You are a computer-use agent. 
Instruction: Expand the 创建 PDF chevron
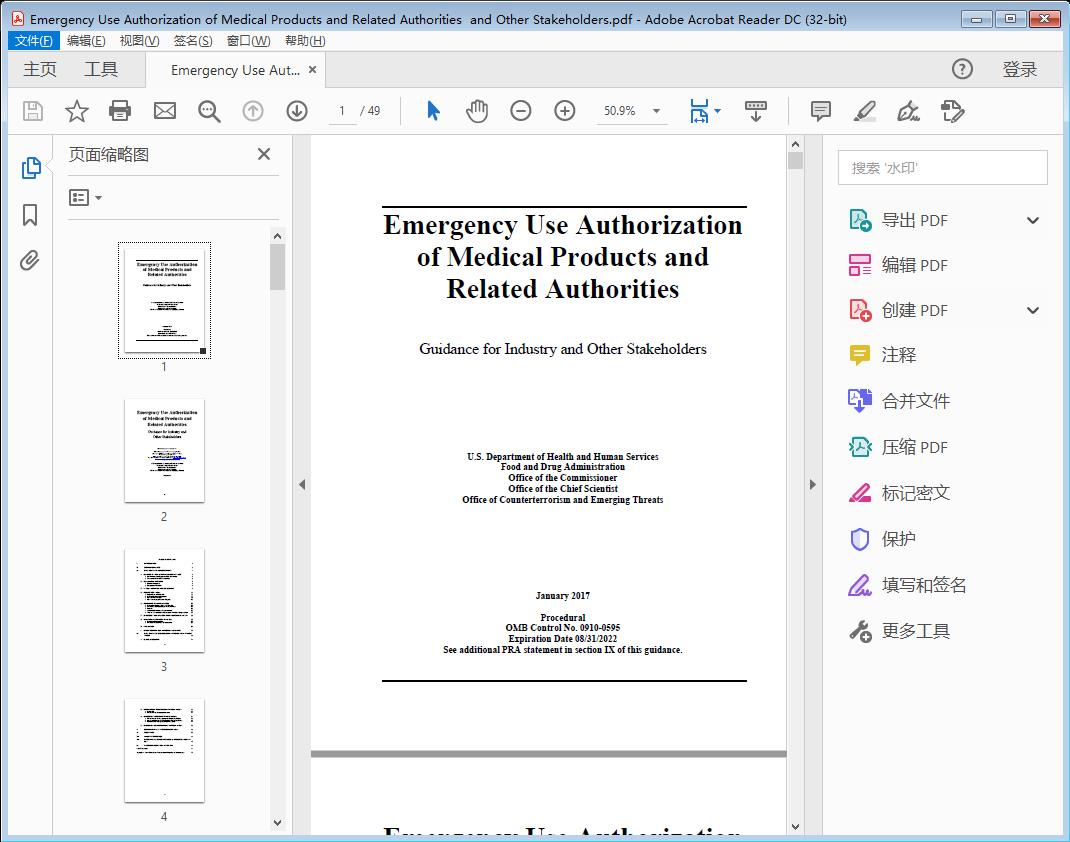point(1032,310)
